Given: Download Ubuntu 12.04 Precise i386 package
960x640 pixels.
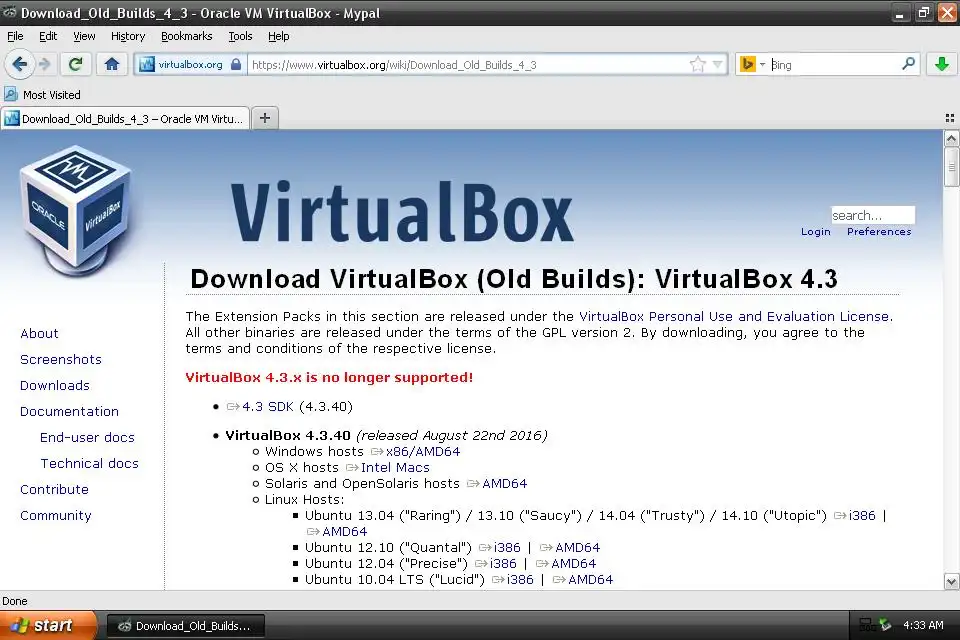Looking at the screenshot, I should pyautogui.click(x=496, y=563).
